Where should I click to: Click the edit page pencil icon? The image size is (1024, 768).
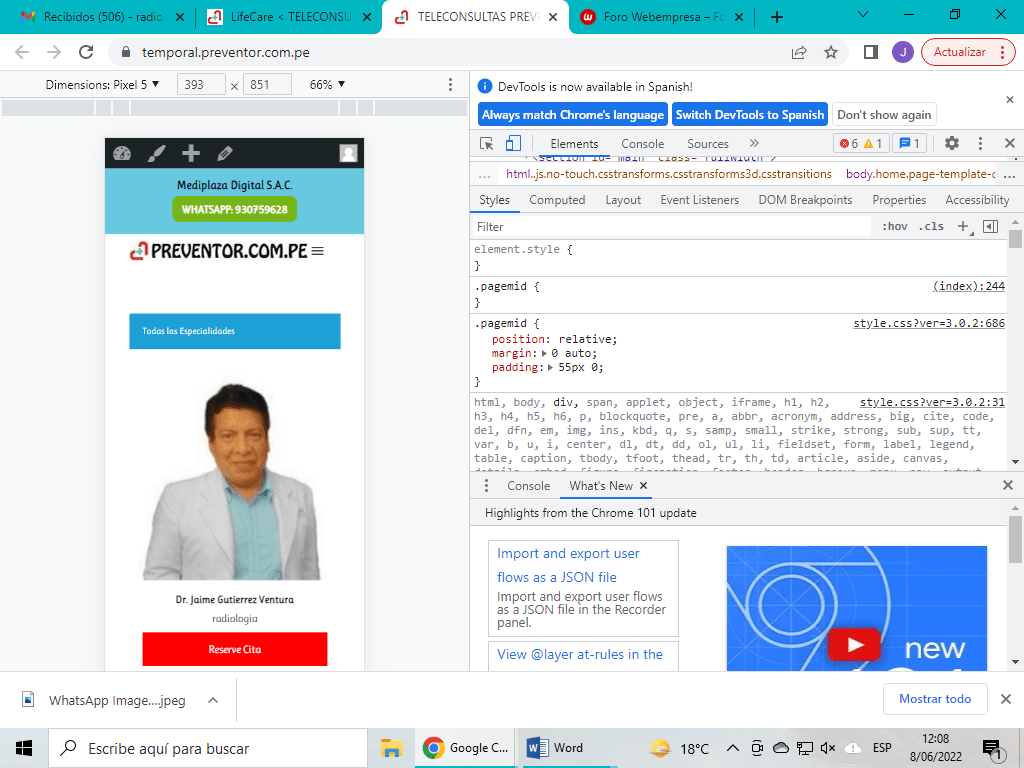click(225, 153)
